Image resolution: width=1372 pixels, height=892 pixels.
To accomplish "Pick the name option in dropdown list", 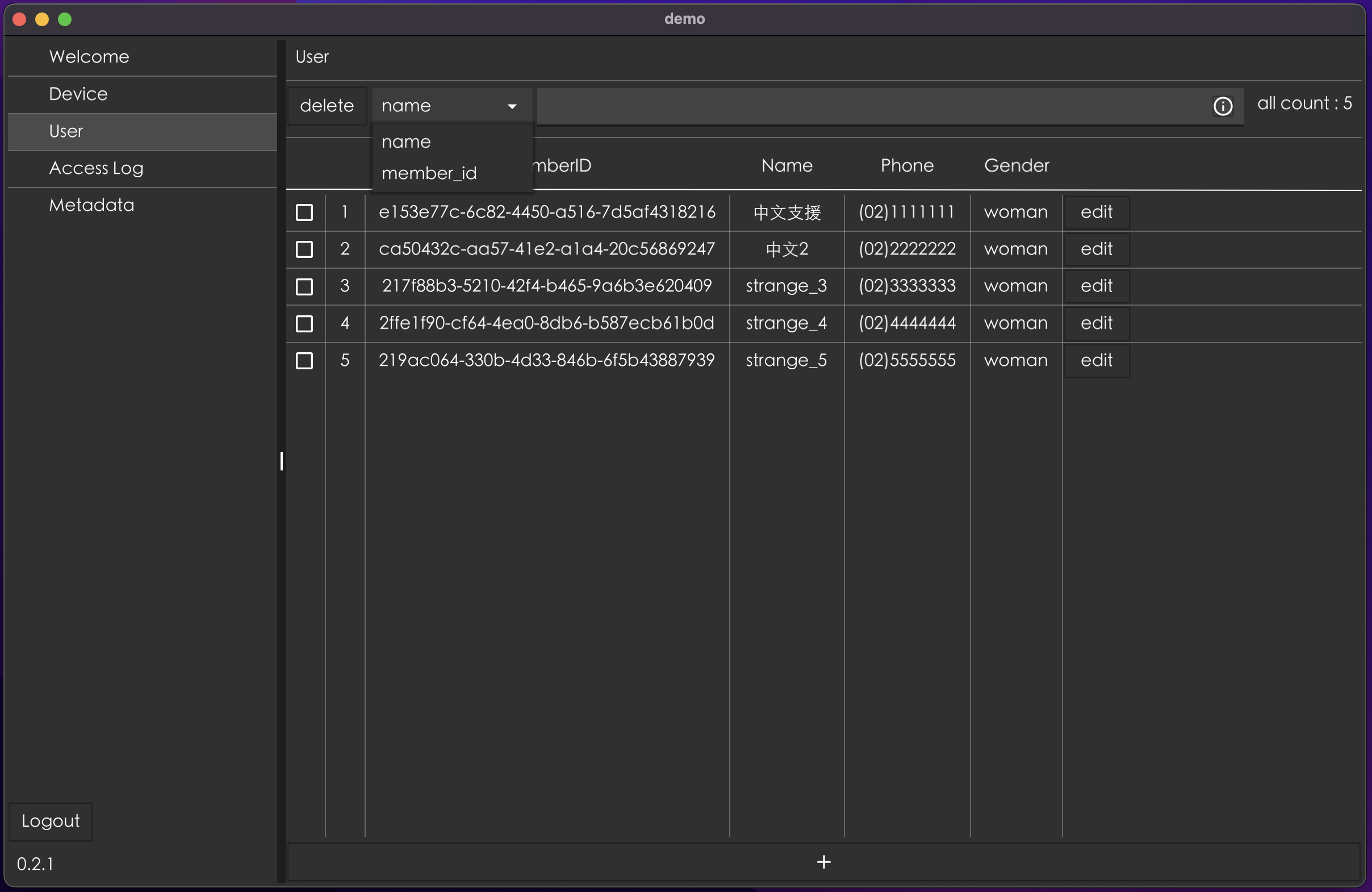I will point(406,142).
